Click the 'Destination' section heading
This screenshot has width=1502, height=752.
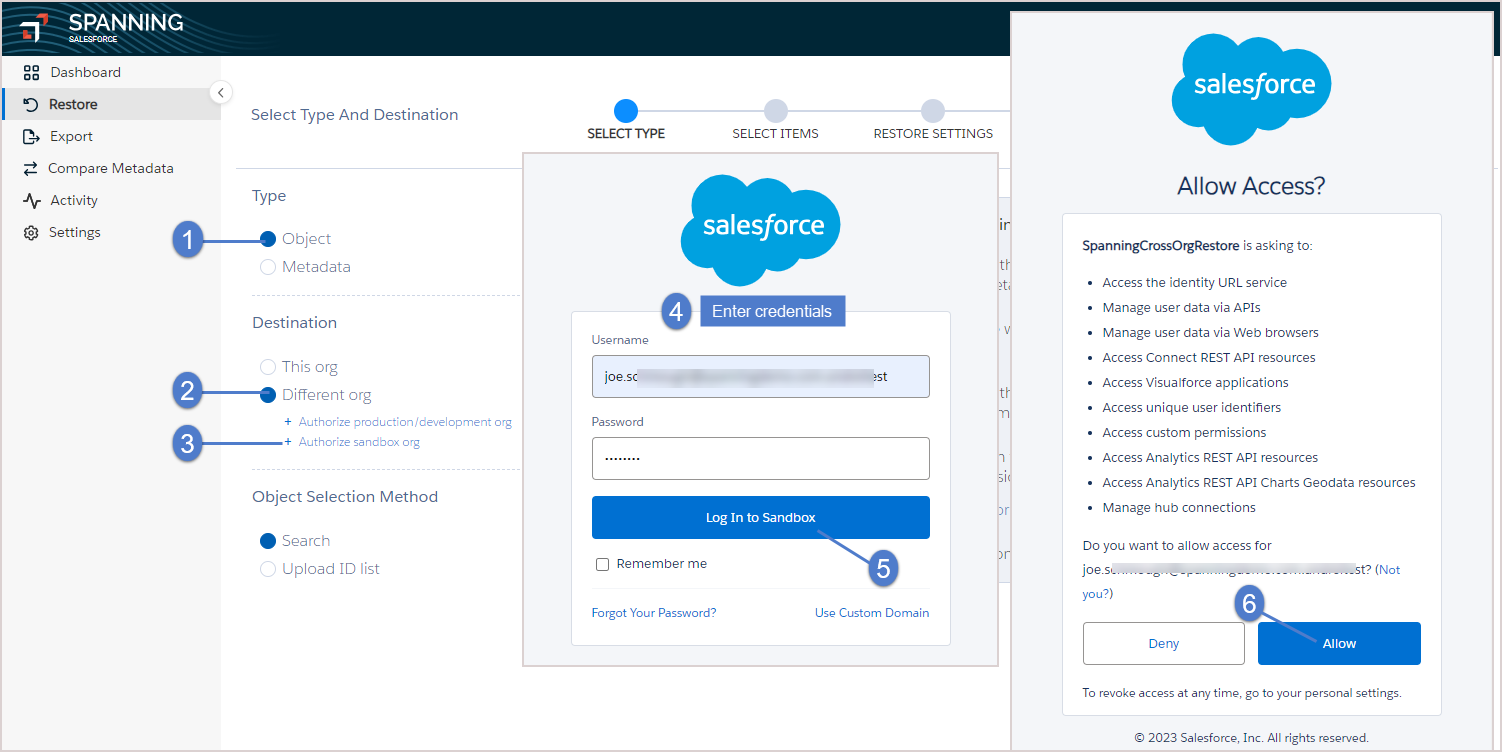[294, 323]
